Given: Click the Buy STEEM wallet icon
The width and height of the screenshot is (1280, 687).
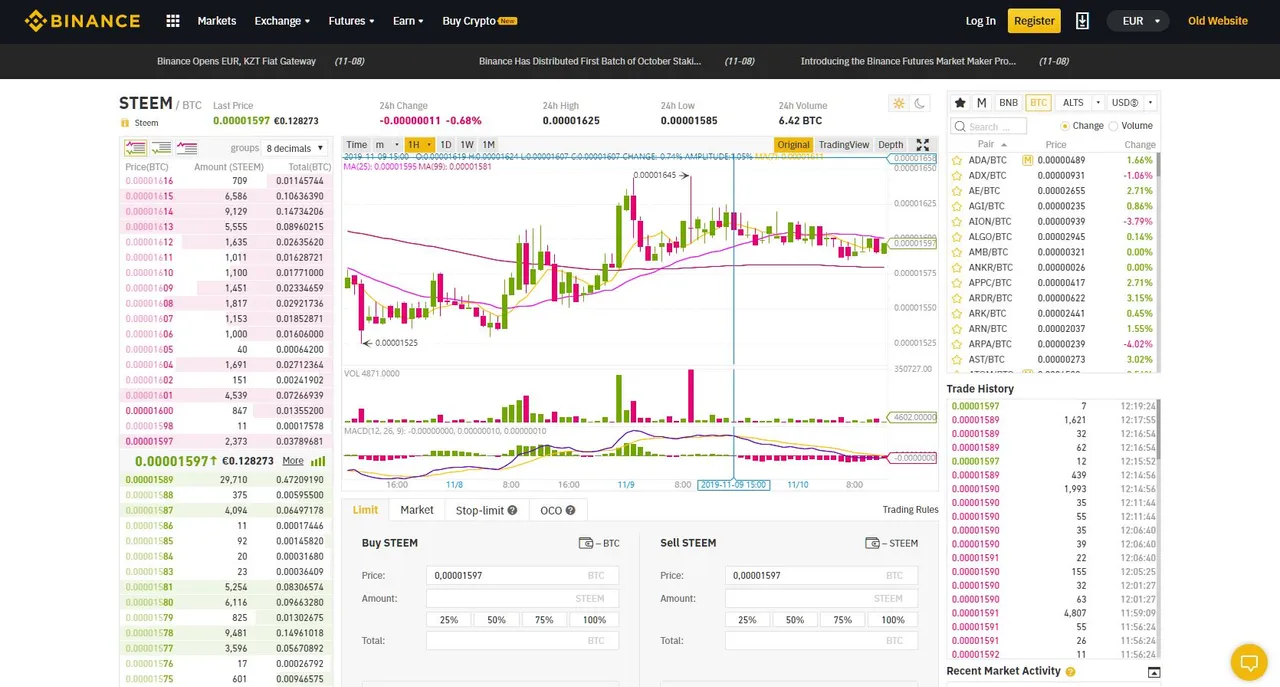Looking at the screenshot, I should tap(586, 543).
